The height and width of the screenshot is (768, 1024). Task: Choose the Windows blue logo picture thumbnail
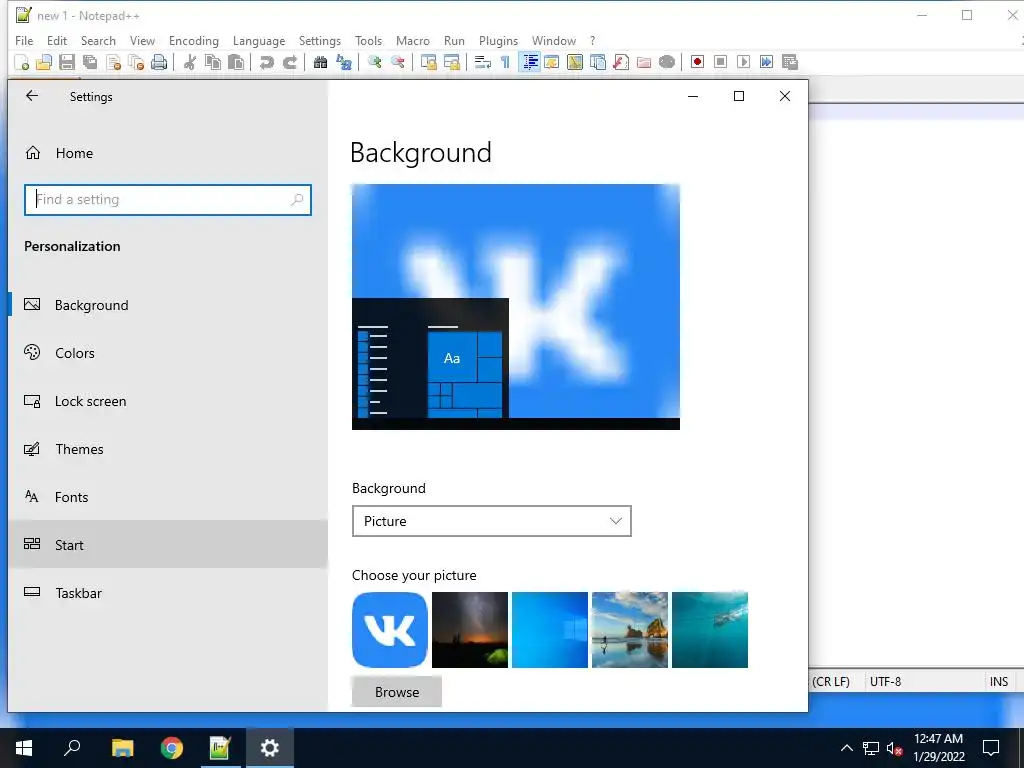click(x=550, y=630)
